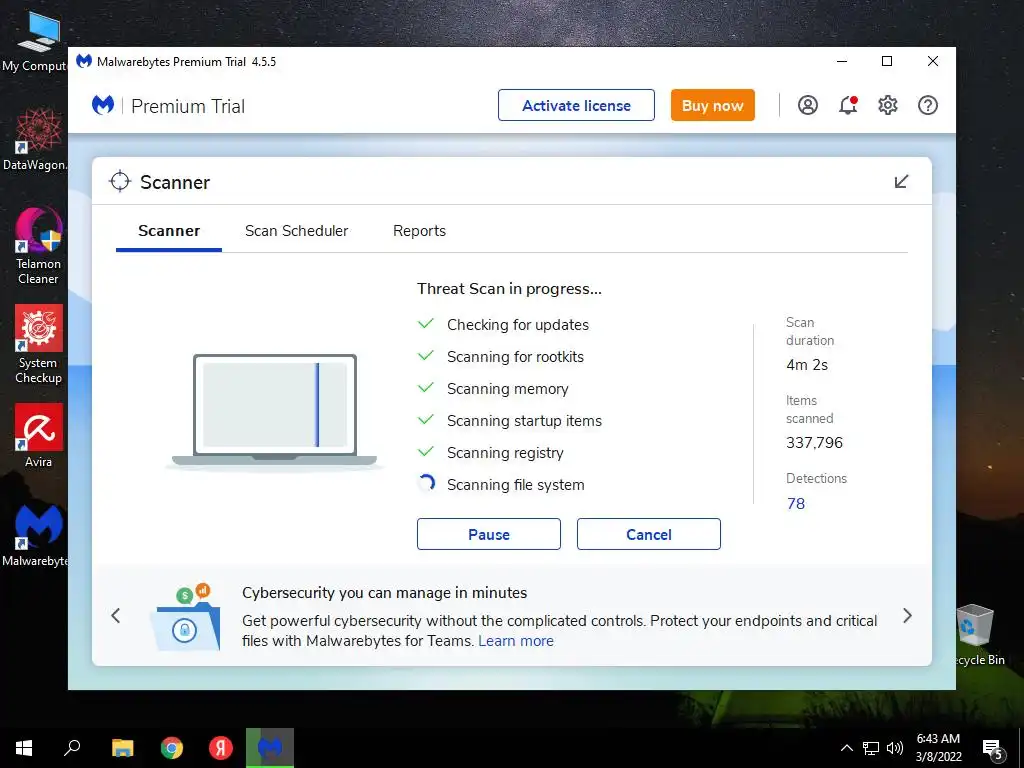
Task: Click the scan duration value 4m 2s
Action: point(807,365)
